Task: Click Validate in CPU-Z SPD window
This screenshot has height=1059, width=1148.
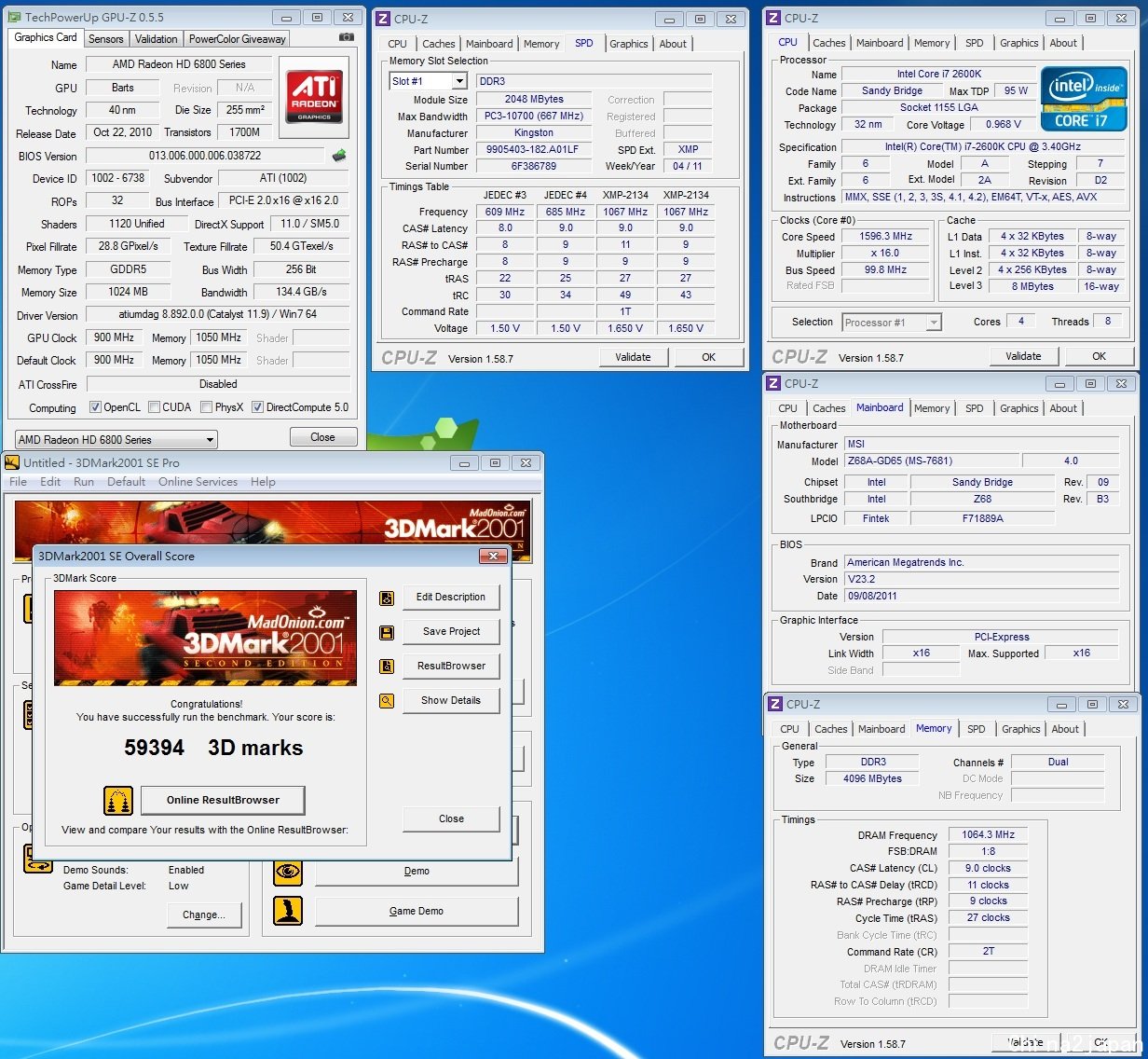Action: [633, 357]
